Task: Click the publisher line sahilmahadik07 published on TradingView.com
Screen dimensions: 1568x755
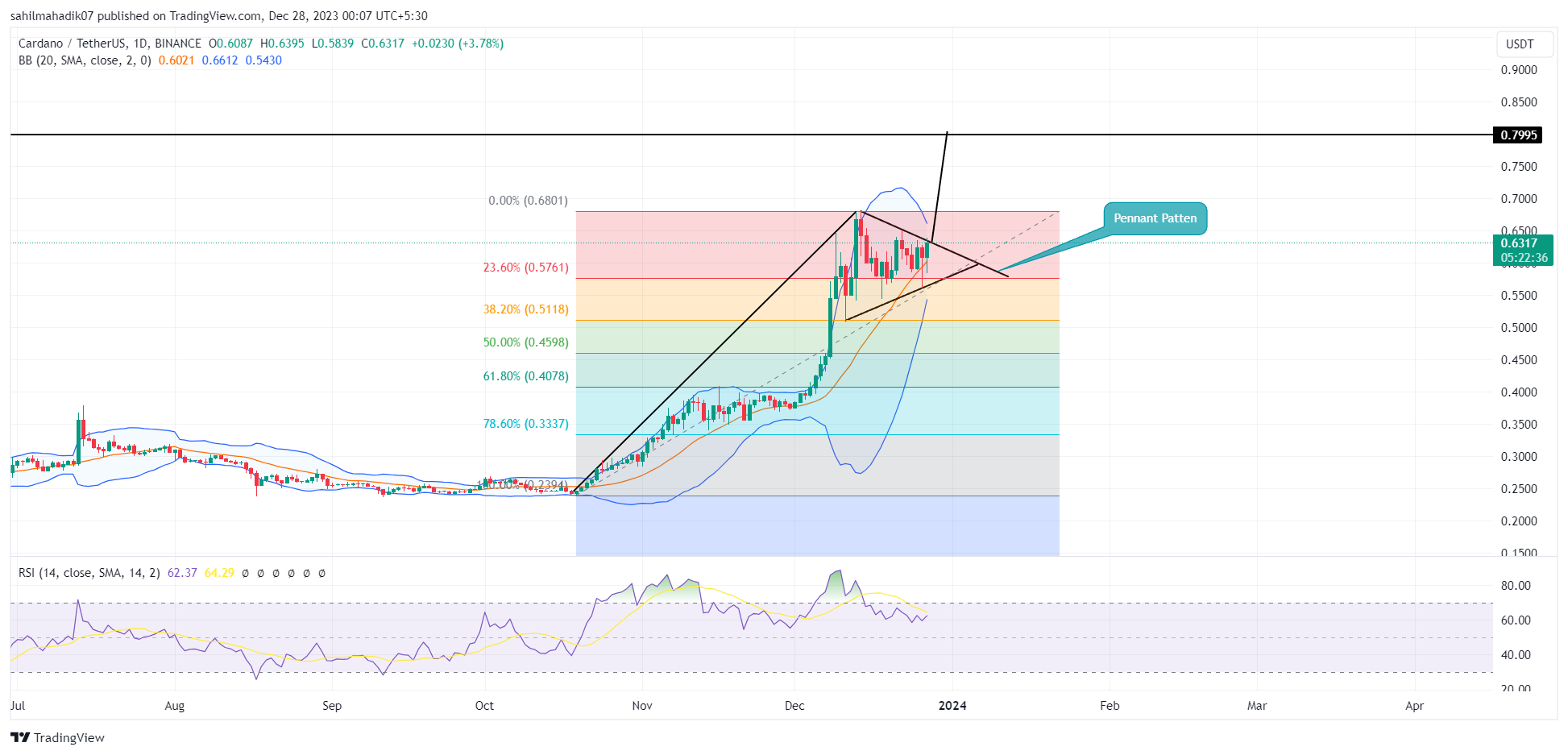Action: coord(218,15)
